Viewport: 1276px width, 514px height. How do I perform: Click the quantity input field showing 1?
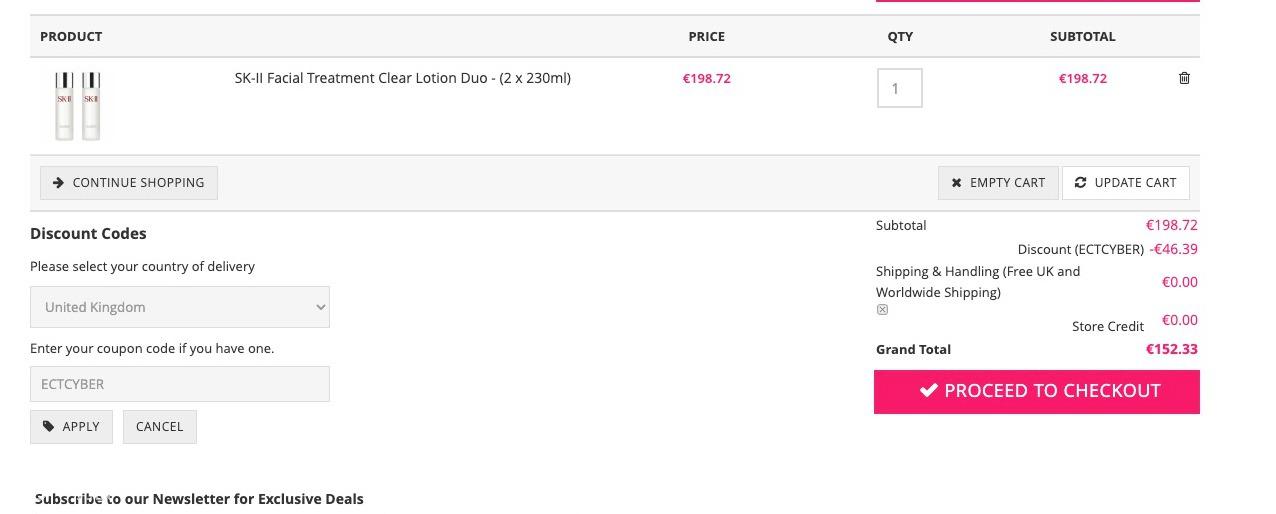[899, 88]
